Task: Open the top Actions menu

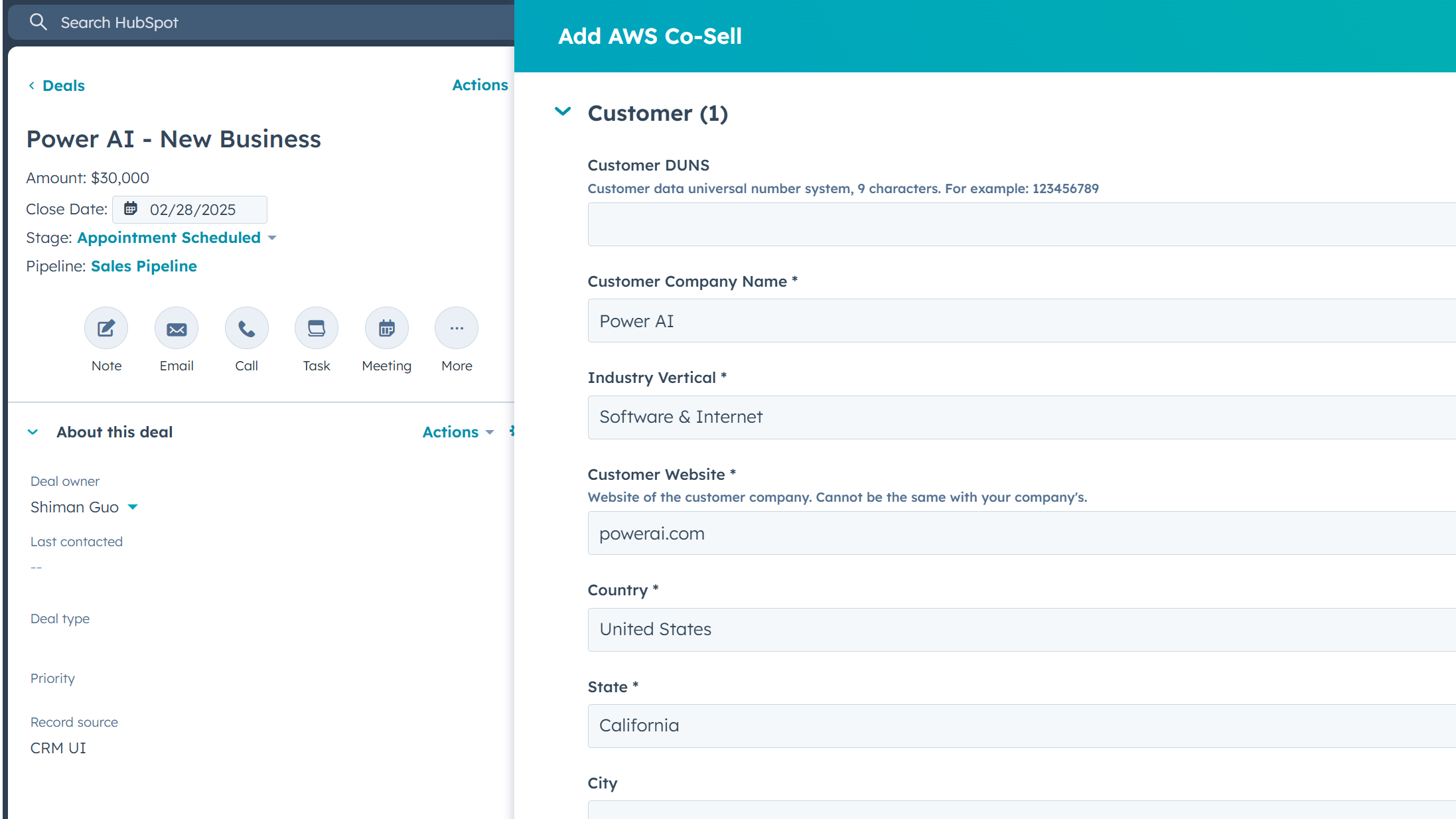Action: coord(480,85)
